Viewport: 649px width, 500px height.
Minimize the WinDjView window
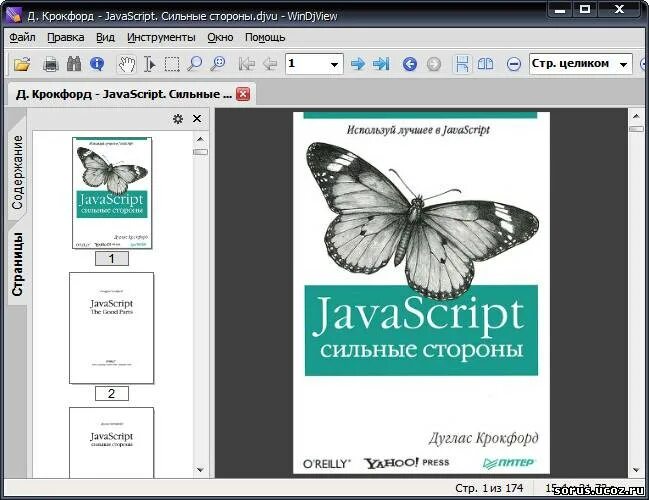[x=560, y=10]
